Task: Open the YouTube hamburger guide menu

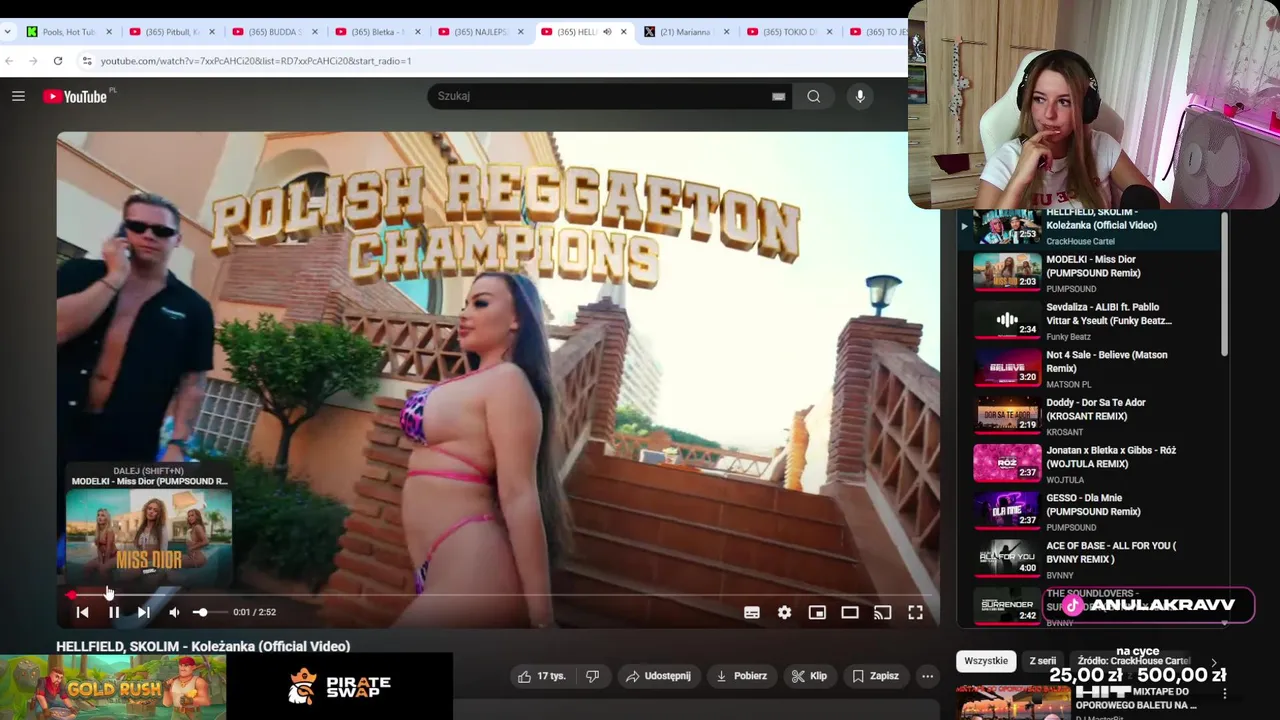Action: [x=18, y=96]
